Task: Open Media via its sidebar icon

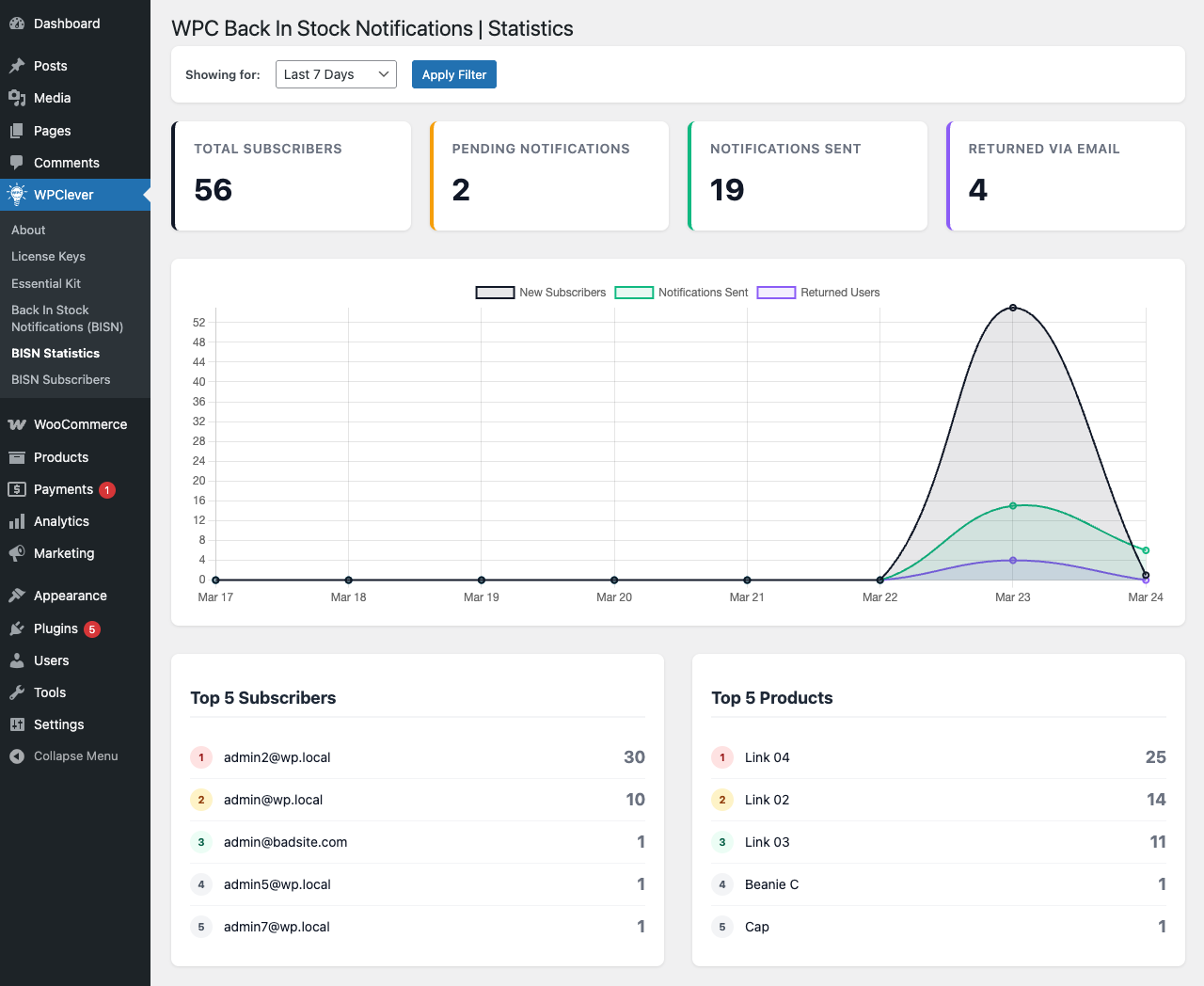Action: (x=17, y=98)
